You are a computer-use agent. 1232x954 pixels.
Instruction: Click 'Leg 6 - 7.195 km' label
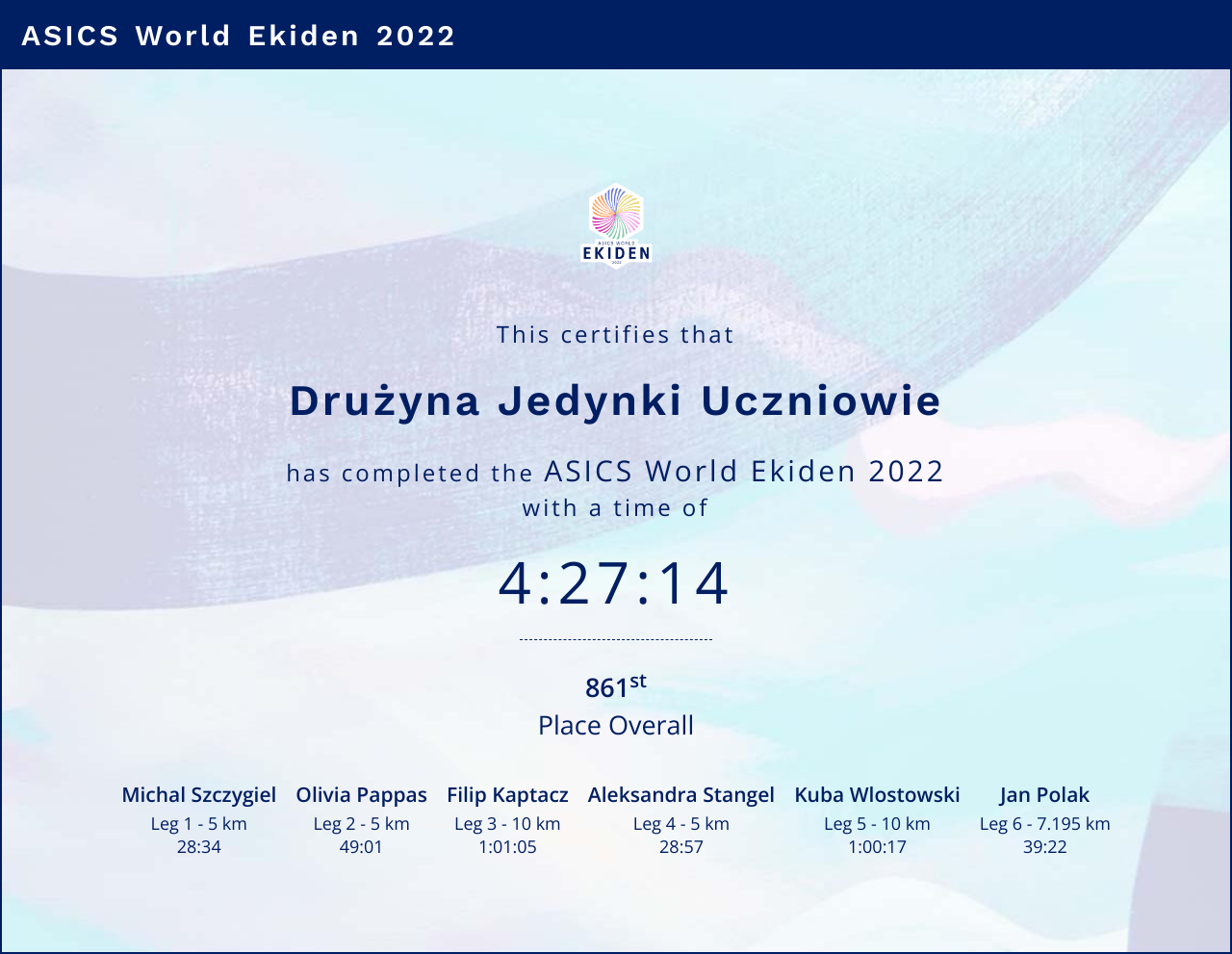[x=1045, y=824]
